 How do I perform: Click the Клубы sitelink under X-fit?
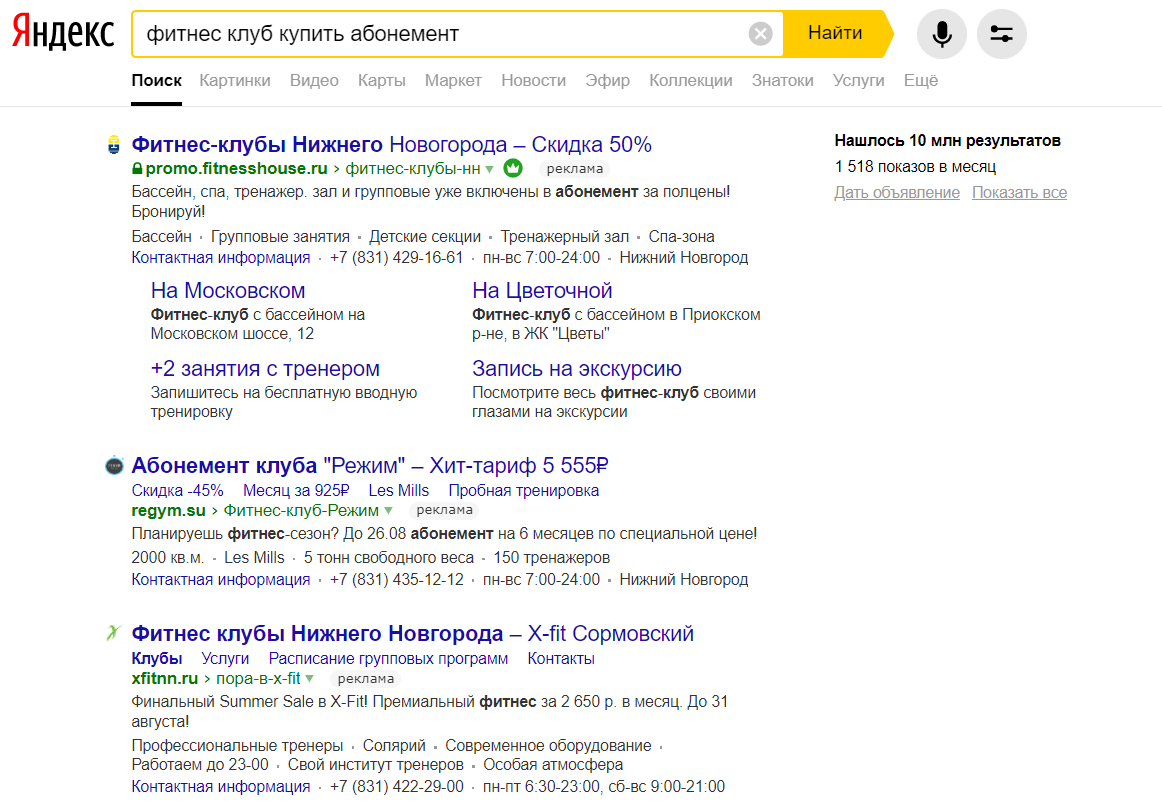pos(156,659)
